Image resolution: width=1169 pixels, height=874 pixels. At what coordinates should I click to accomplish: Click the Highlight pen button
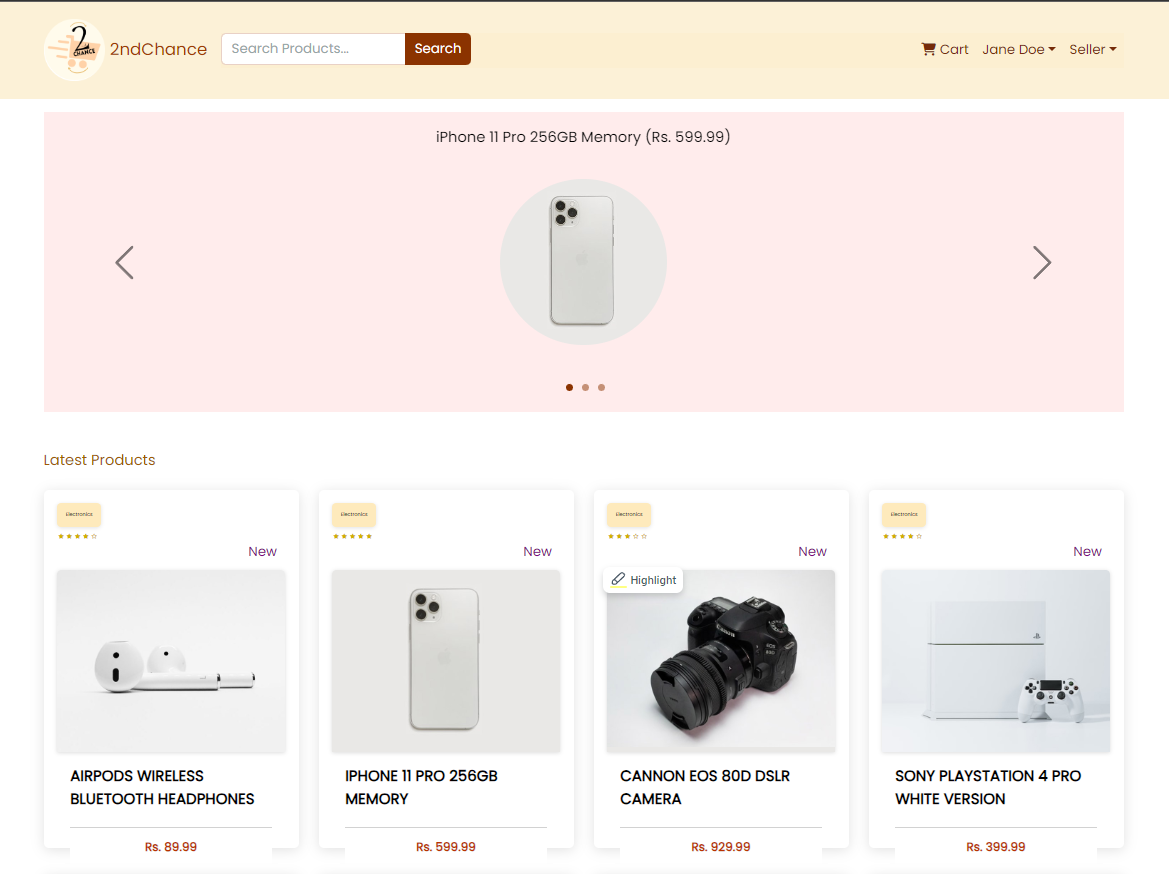point(644,580)
